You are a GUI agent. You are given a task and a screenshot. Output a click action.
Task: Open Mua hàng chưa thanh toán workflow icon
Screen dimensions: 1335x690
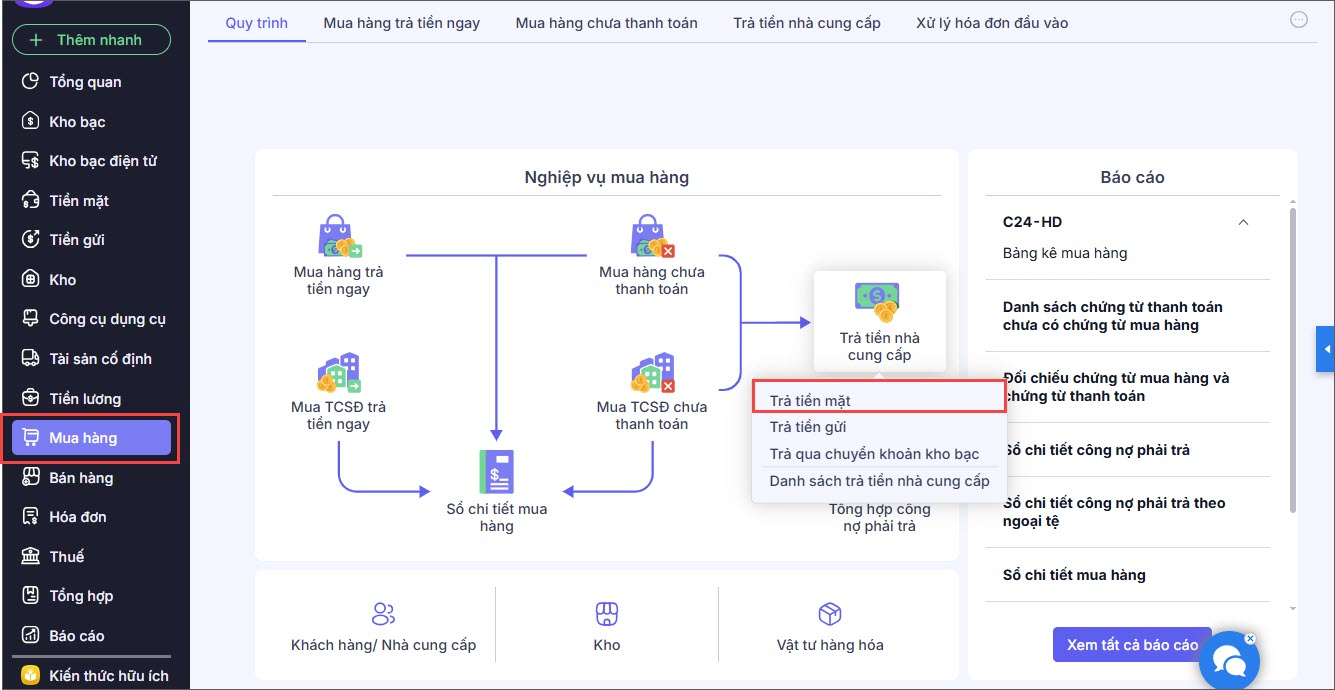click(x=652, y=238)
